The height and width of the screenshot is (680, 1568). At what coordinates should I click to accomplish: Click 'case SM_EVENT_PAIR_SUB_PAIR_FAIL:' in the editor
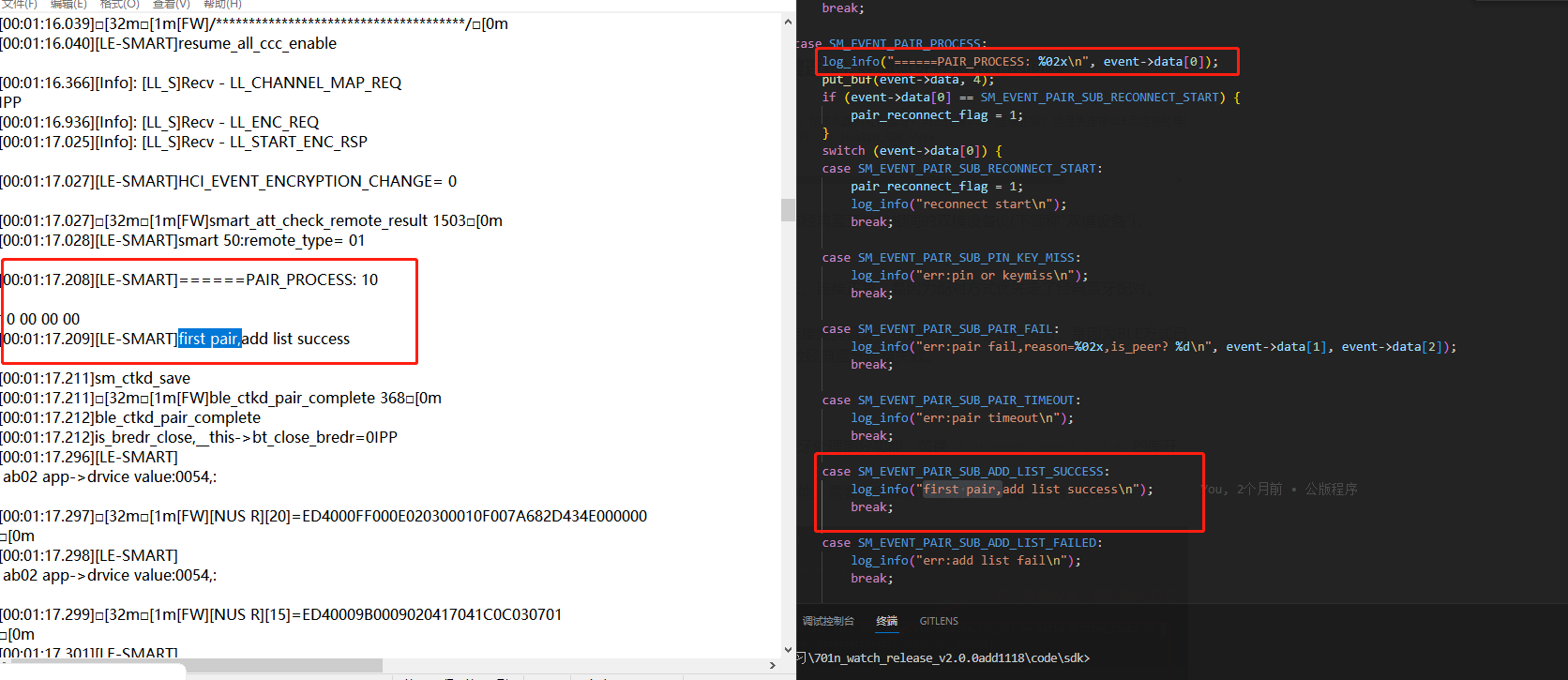click(941, 328)
